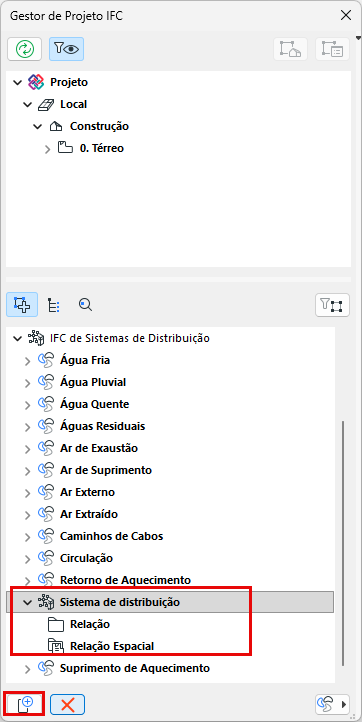Click the Ar de Exaustão system icon
Image resolution: width=362 pixels, height=722 pixels.
pos(47,448)
